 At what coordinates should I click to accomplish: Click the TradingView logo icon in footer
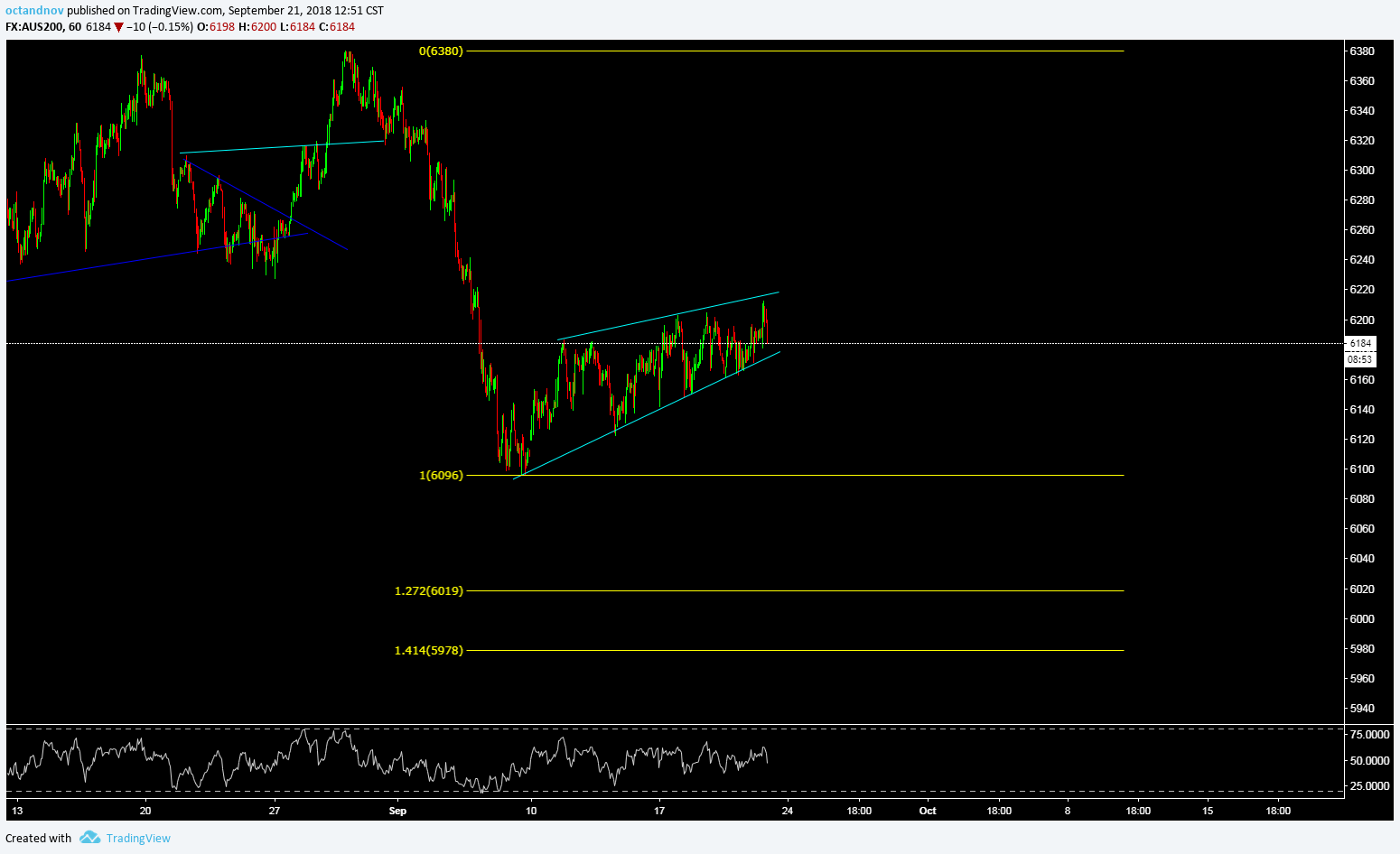point(89,838)
